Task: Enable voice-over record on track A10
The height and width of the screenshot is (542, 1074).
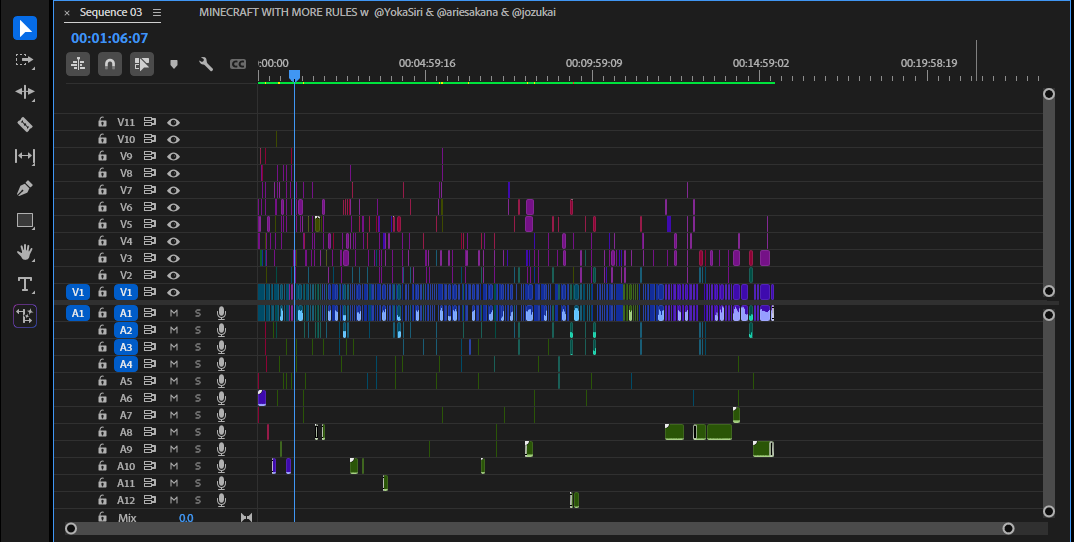Action: click(x=221, y=466)
